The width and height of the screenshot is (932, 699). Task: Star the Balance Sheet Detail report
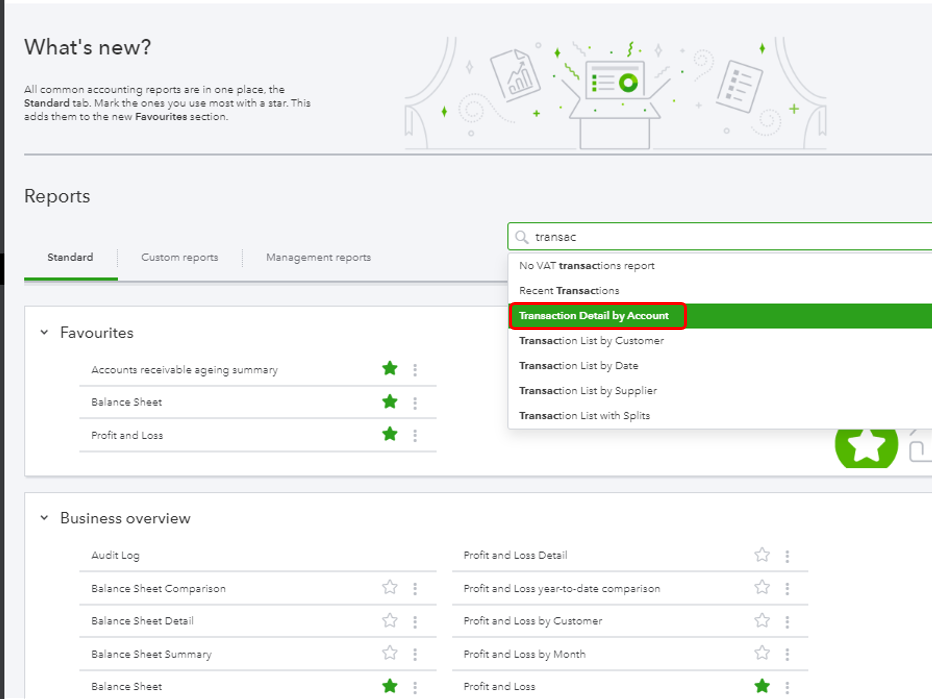[x=390, y=621]
